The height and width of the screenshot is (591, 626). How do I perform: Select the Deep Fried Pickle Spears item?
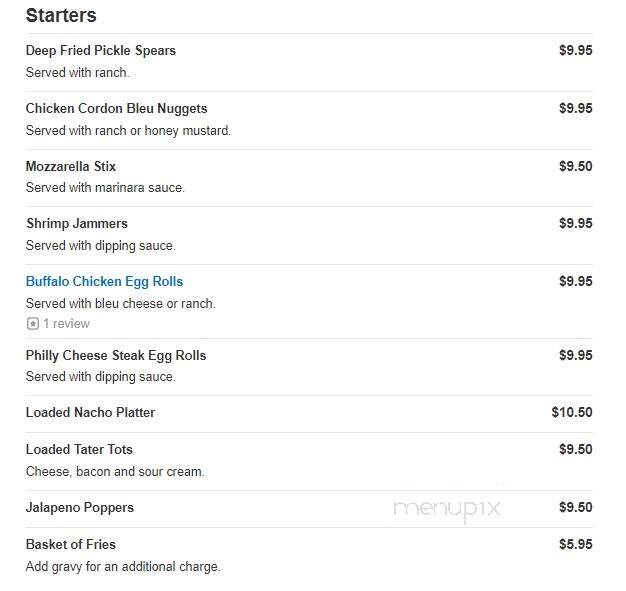[101, 51]
